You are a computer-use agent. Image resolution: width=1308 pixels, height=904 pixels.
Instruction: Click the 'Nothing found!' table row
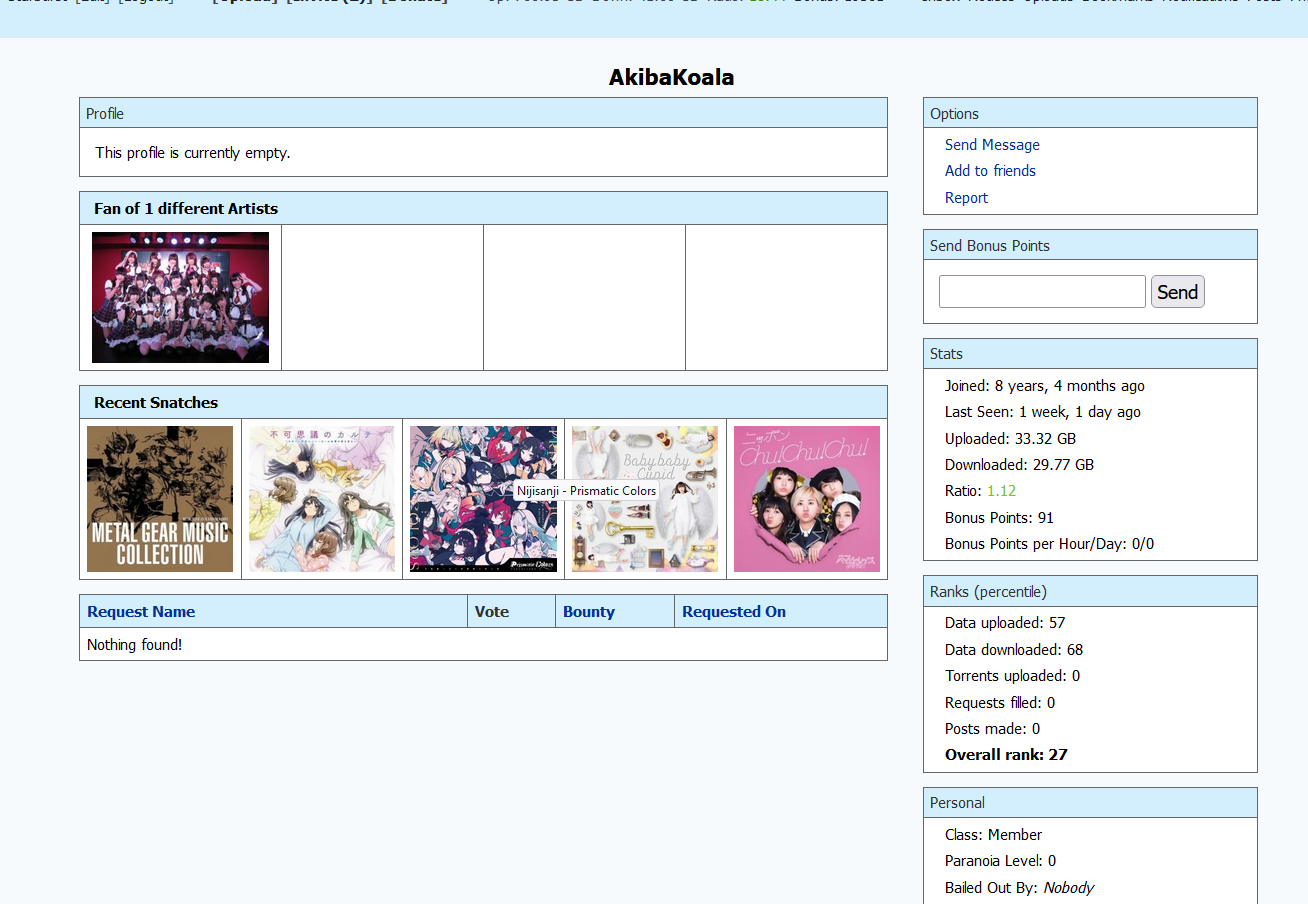coord(483,645)
